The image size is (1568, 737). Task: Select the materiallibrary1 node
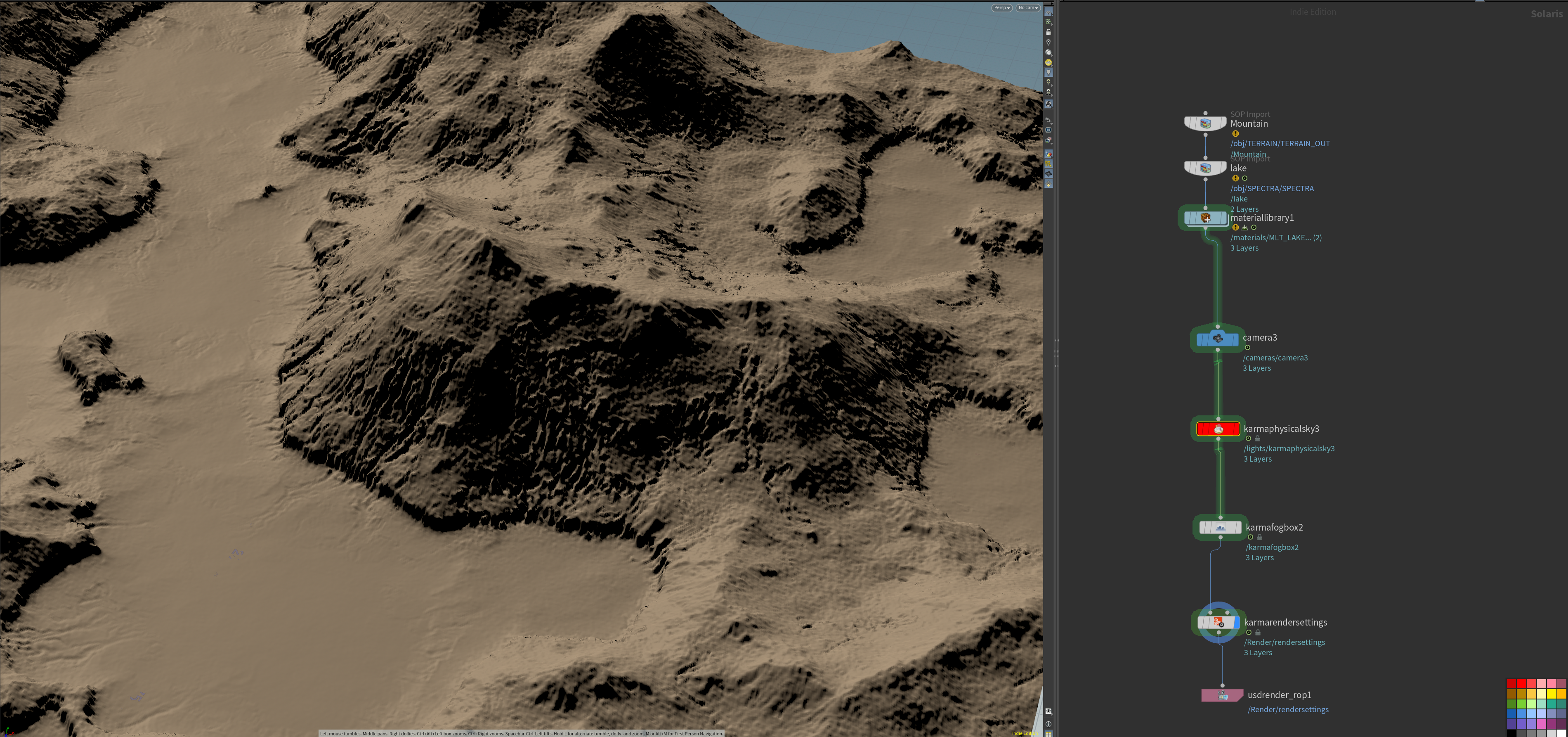[1205, 218]
